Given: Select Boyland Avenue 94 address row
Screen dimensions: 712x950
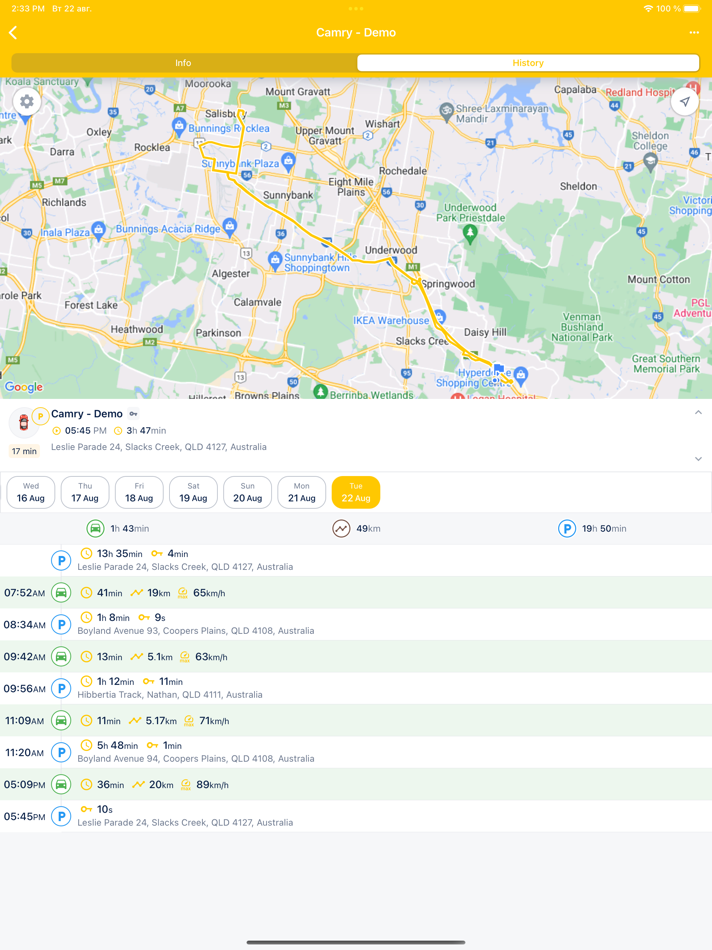Looking at the screenshot, I should coord(356,752).
